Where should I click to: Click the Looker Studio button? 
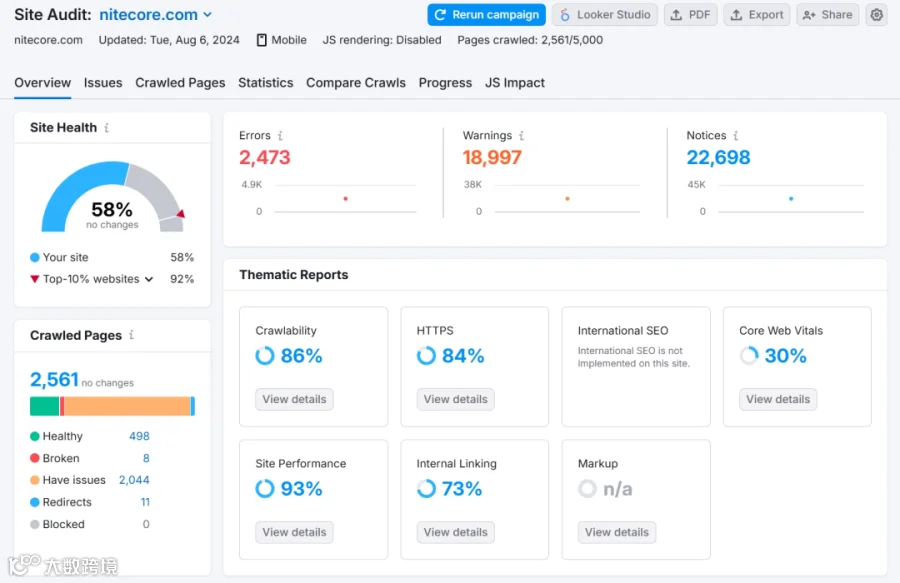pos(605,15)
